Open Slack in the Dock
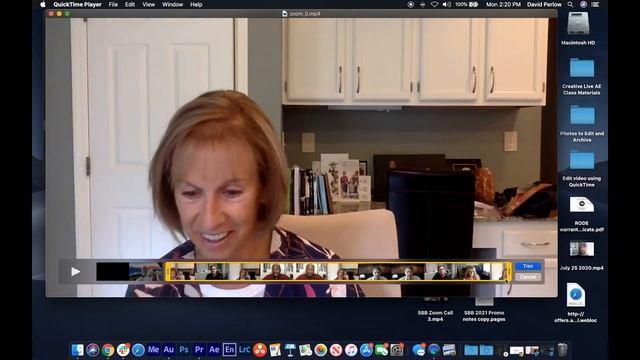Image resolution: width=640 pixels, height=360 pixels. pos(123,350)
